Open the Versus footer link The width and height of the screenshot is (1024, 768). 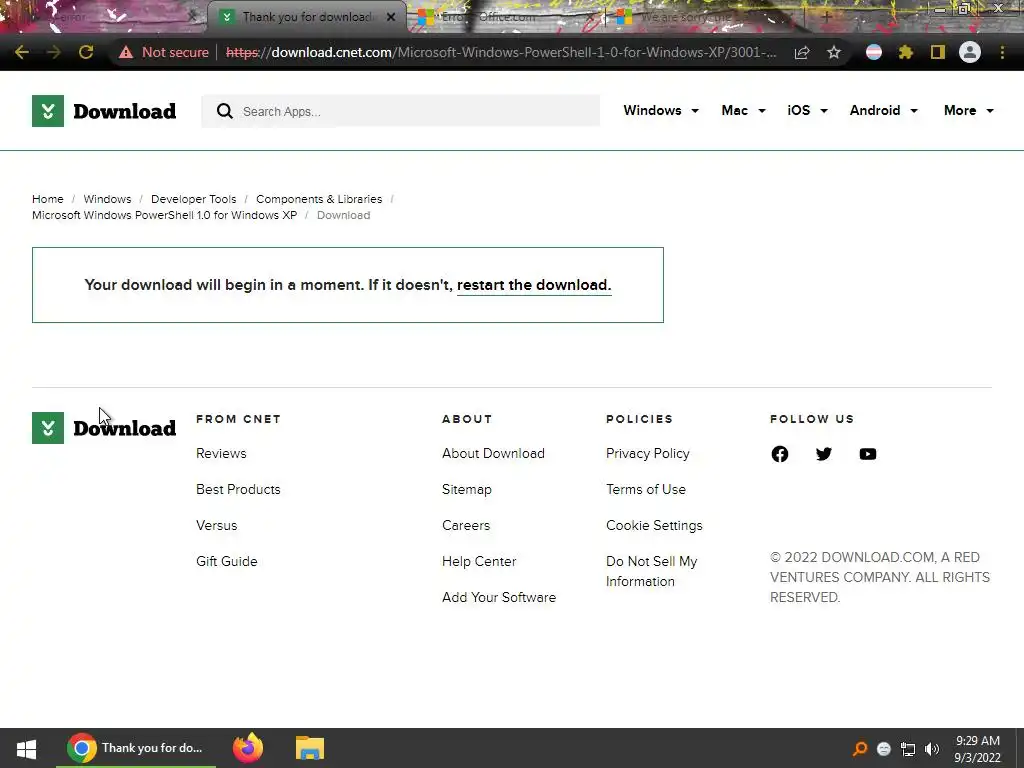(x=217, y=525)
